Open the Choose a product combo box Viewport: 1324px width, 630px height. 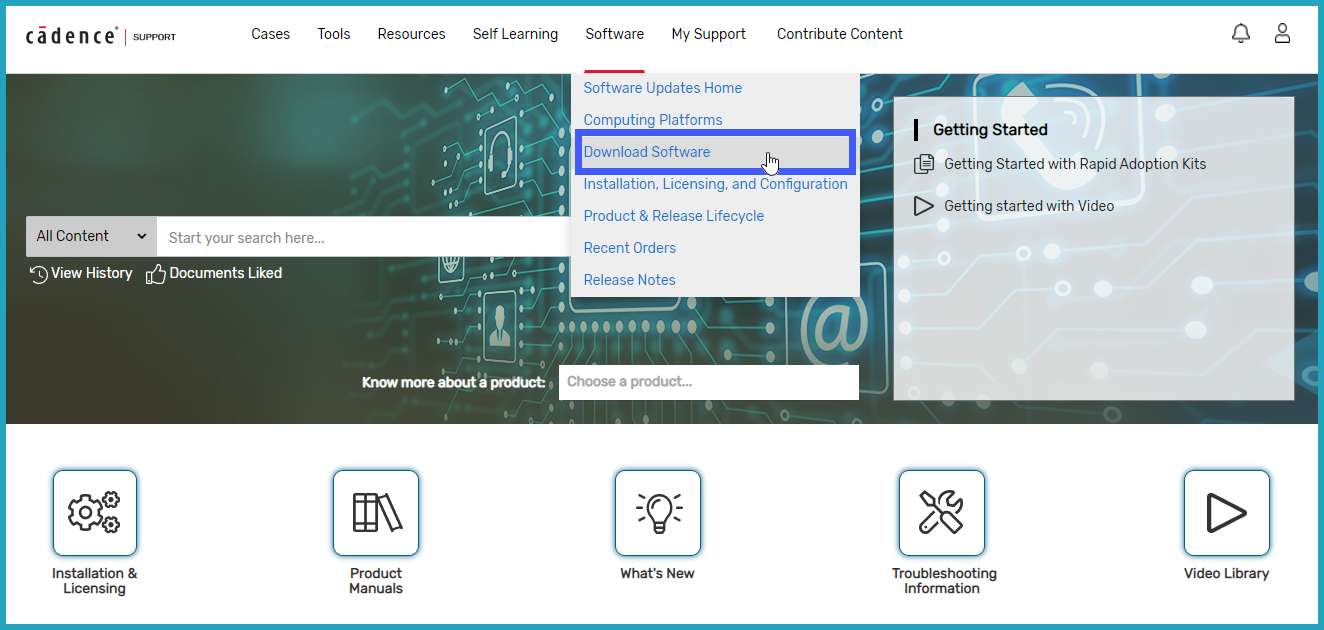coord(708,382)
